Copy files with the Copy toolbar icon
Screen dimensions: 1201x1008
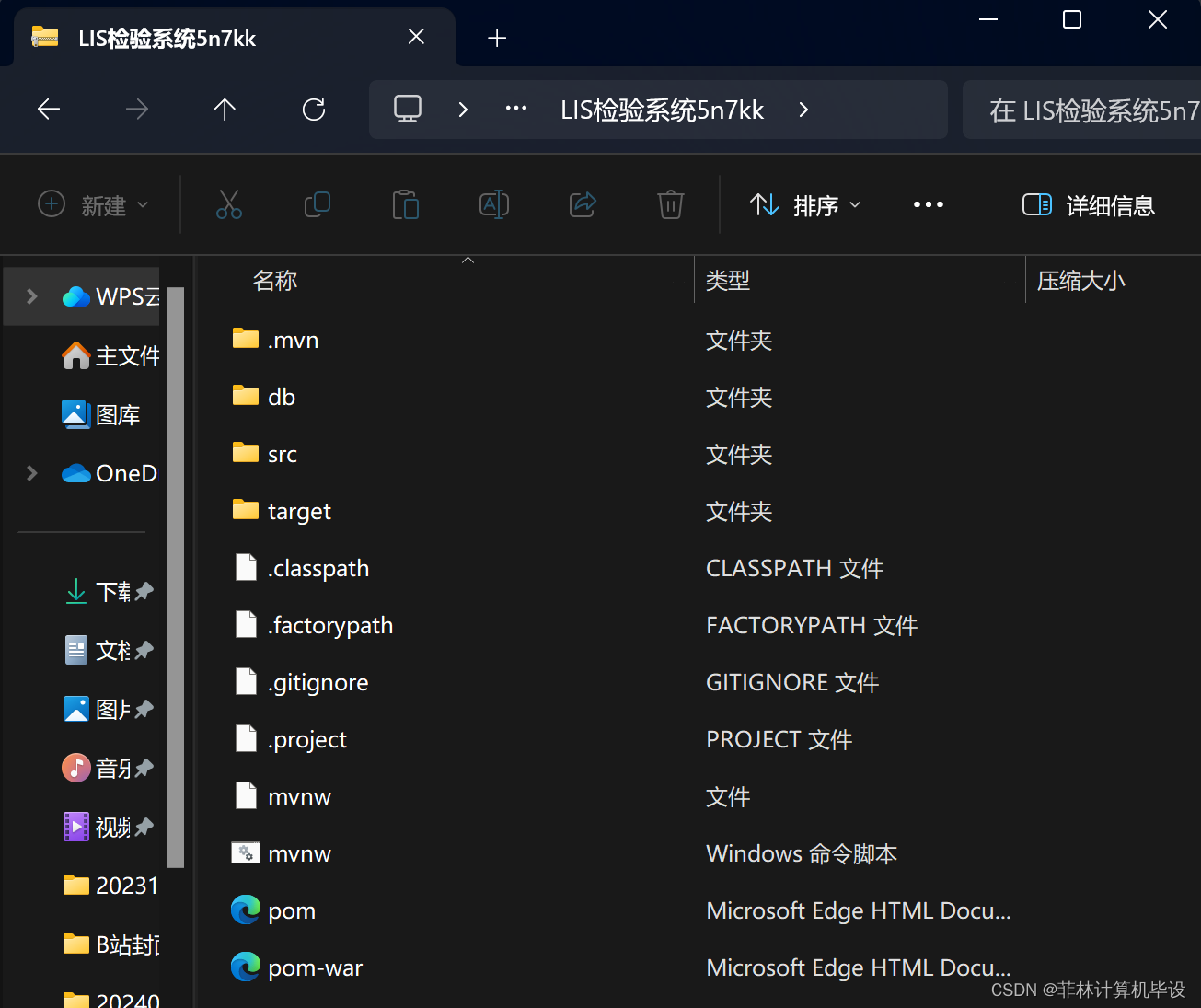tap(318, 204)
